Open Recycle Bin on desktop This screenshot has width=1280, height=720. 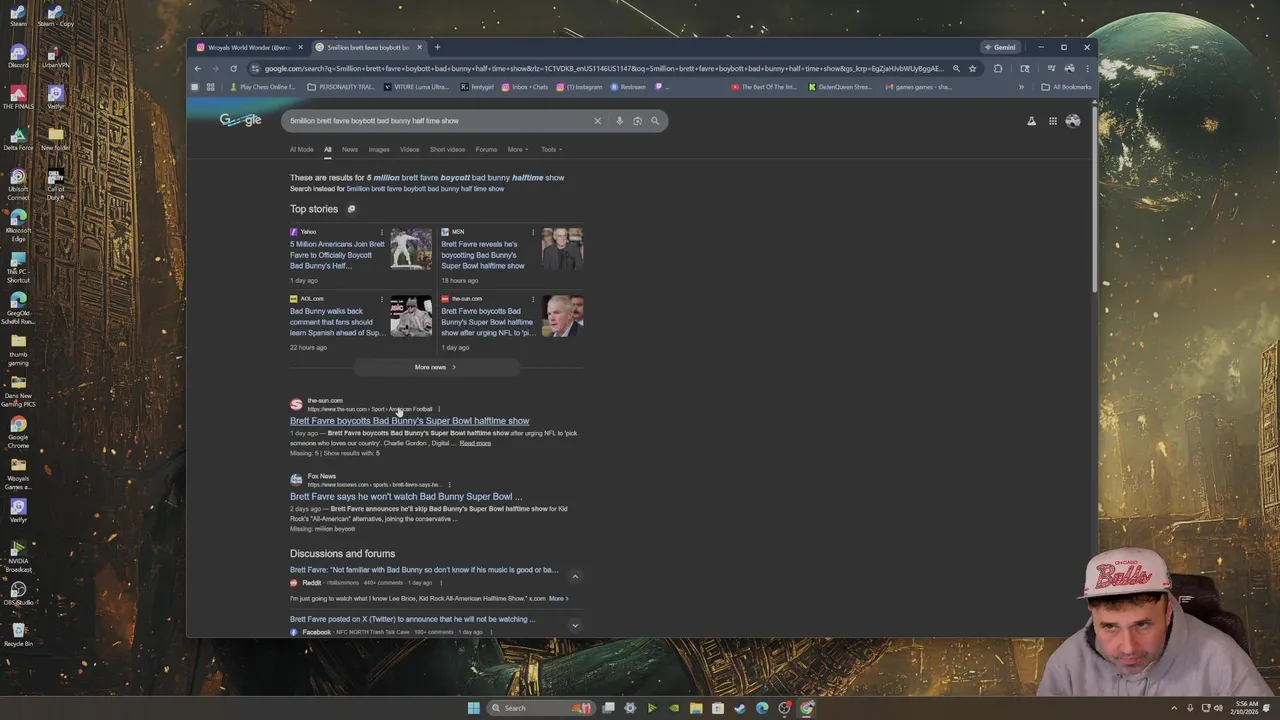pyautogui.click(x=18, y=635)
